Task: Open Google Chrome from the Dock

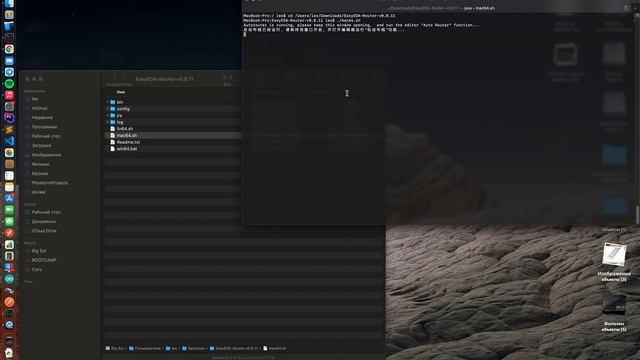Action: pos(9,49)
